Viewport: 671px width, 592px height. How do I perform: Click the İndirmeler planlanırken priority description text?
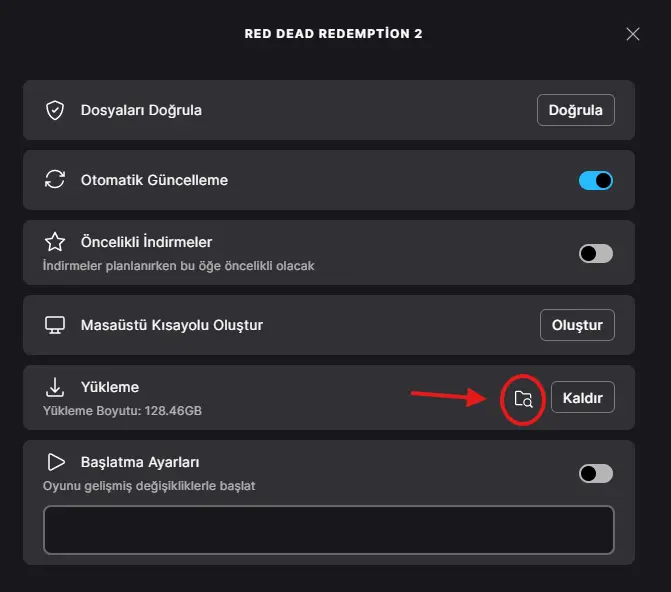[x=178, y=266]
